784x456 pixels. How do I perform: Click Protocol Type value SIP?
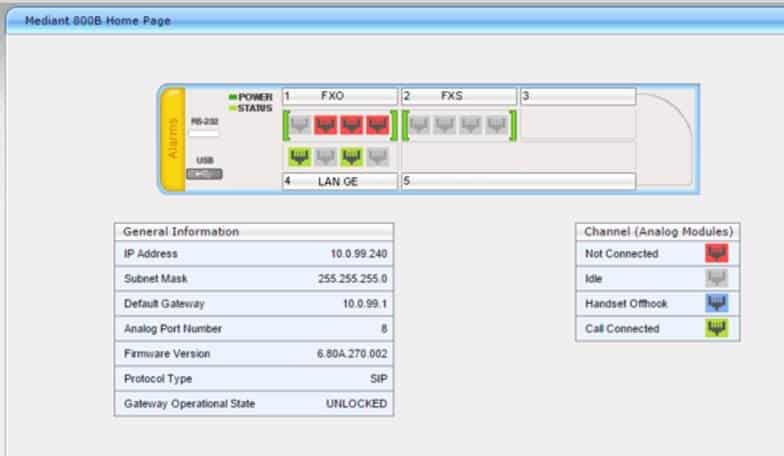pos(378,378)
